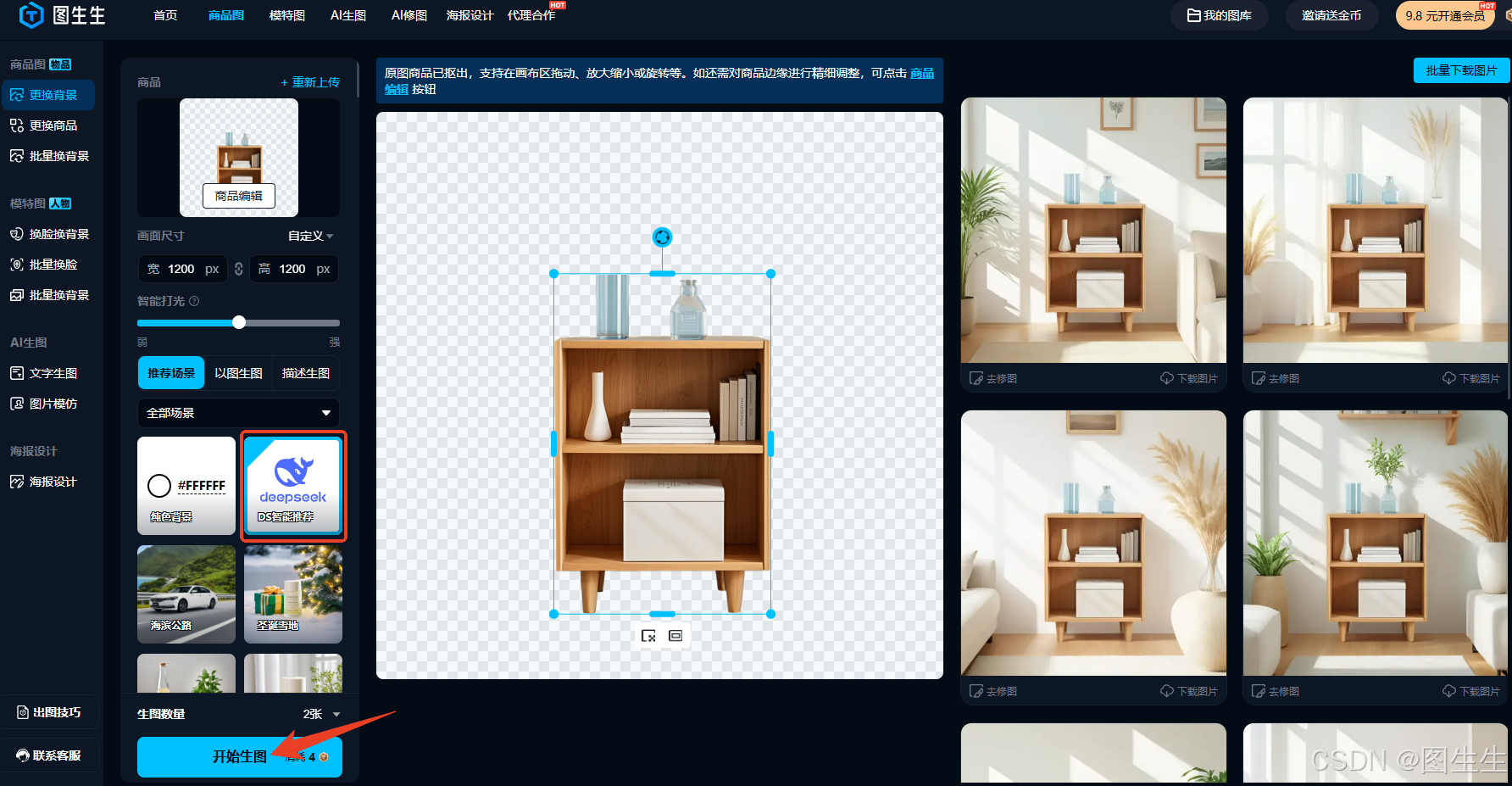1512x786 pixels.
Task: Switch to the 描述生图 tab
Action: coord(306,373)
